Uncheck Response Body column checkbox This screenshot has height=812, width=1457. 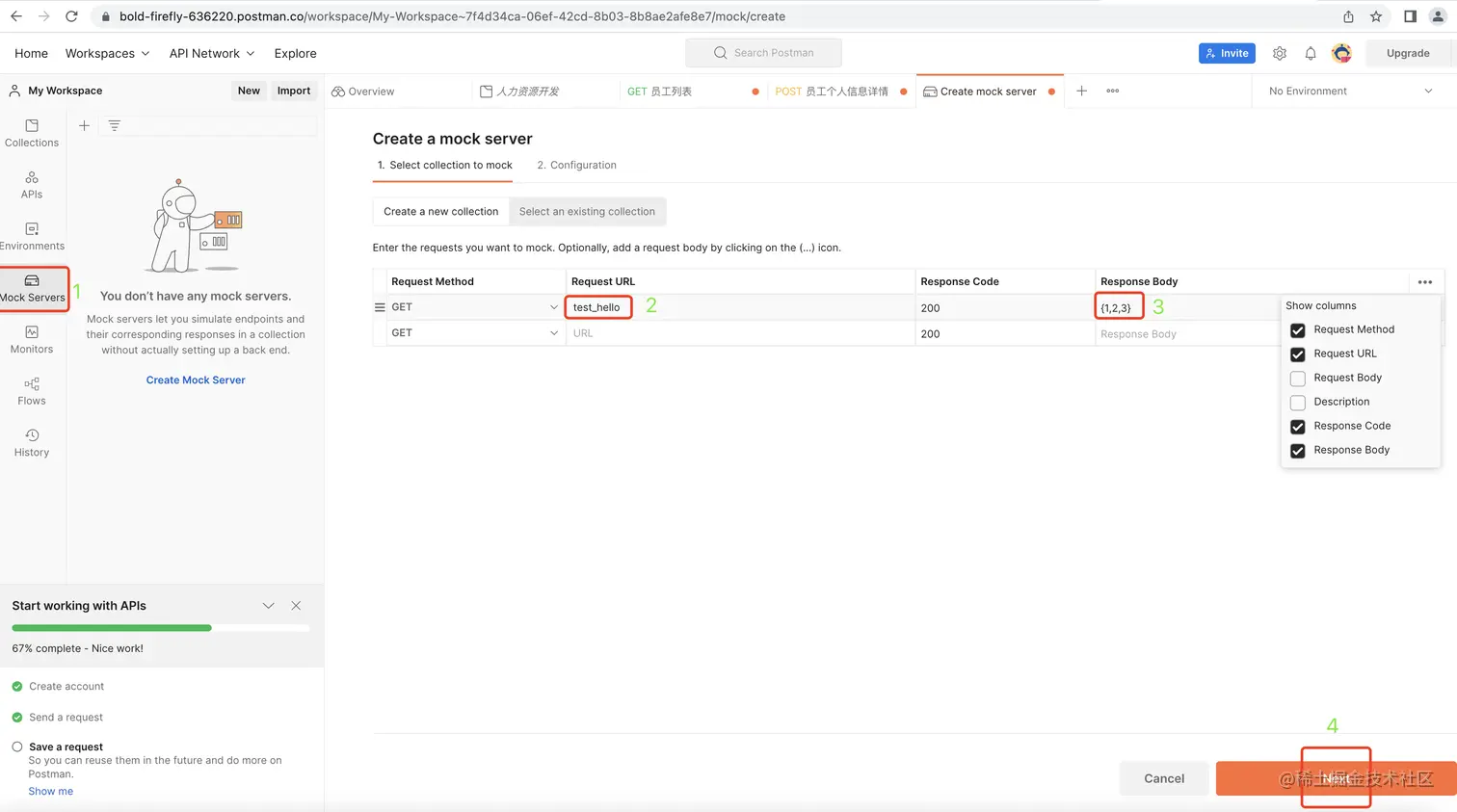(x=1298, y=451)
